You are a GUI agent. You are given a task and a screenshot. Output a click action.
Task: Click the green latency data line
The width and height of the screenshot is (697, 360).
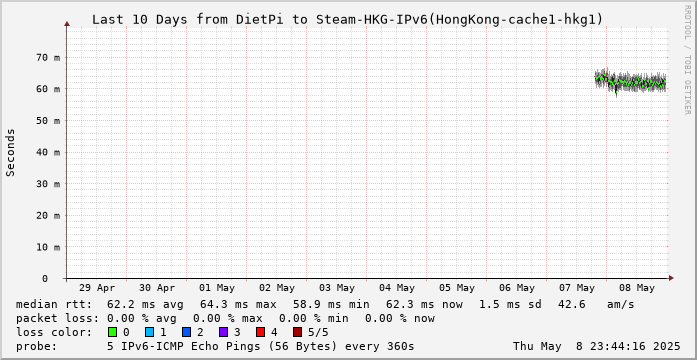(x=631, y=82)
